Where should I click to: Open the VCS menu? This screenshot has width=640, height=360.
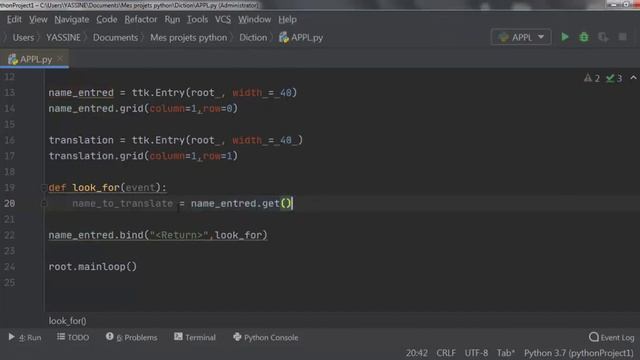pos(223,19)
